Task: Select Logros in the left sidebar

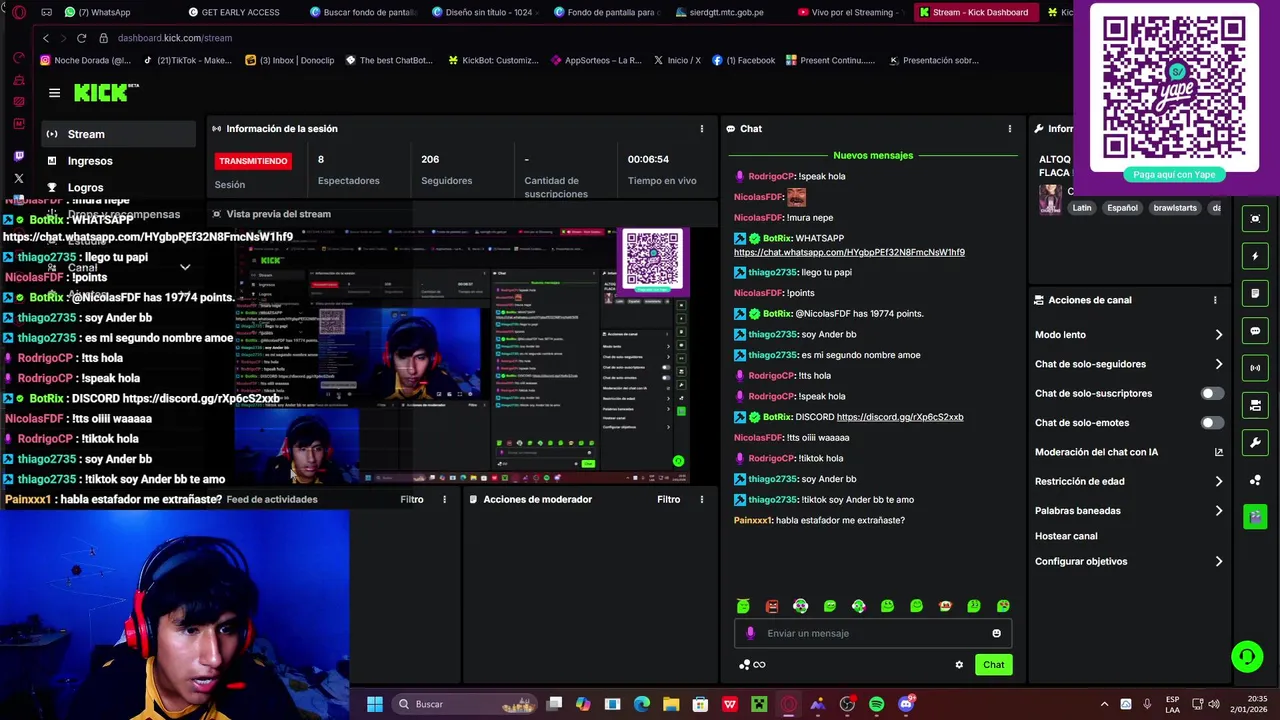Action: [119, 188]
